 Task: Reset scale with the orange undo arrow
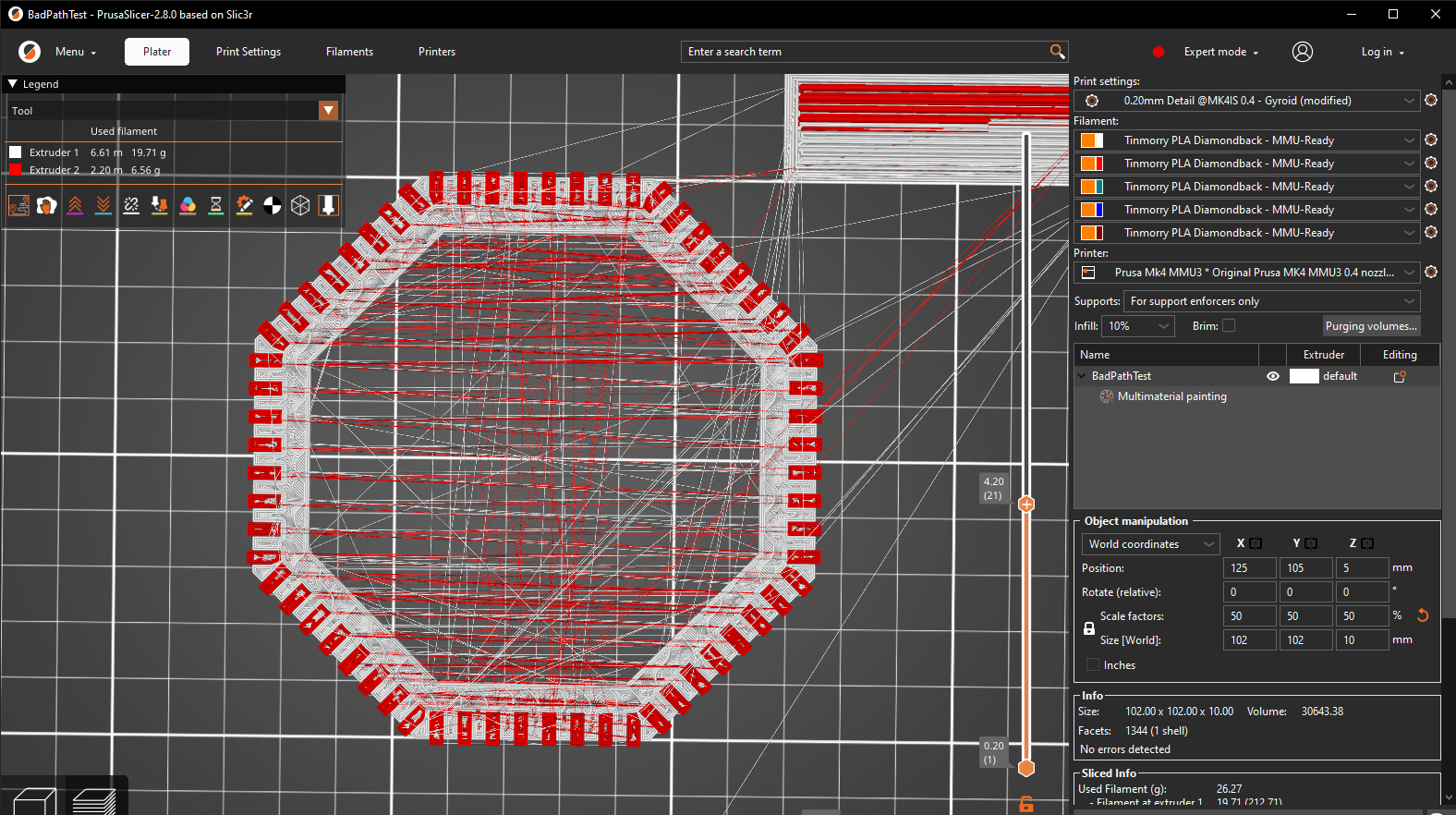point(1423,615)
